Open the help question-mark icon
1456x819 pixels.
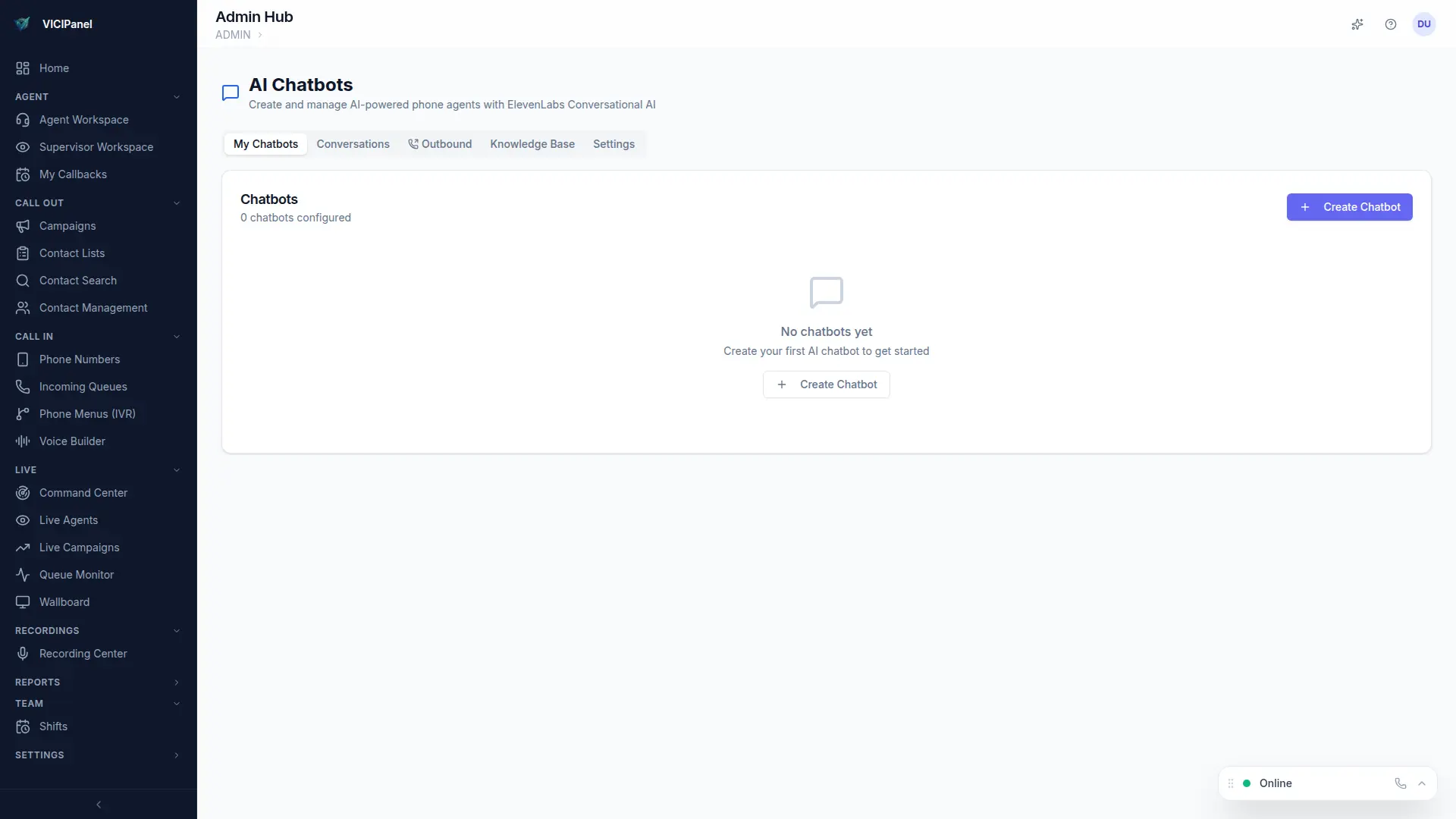[1390, 24]
